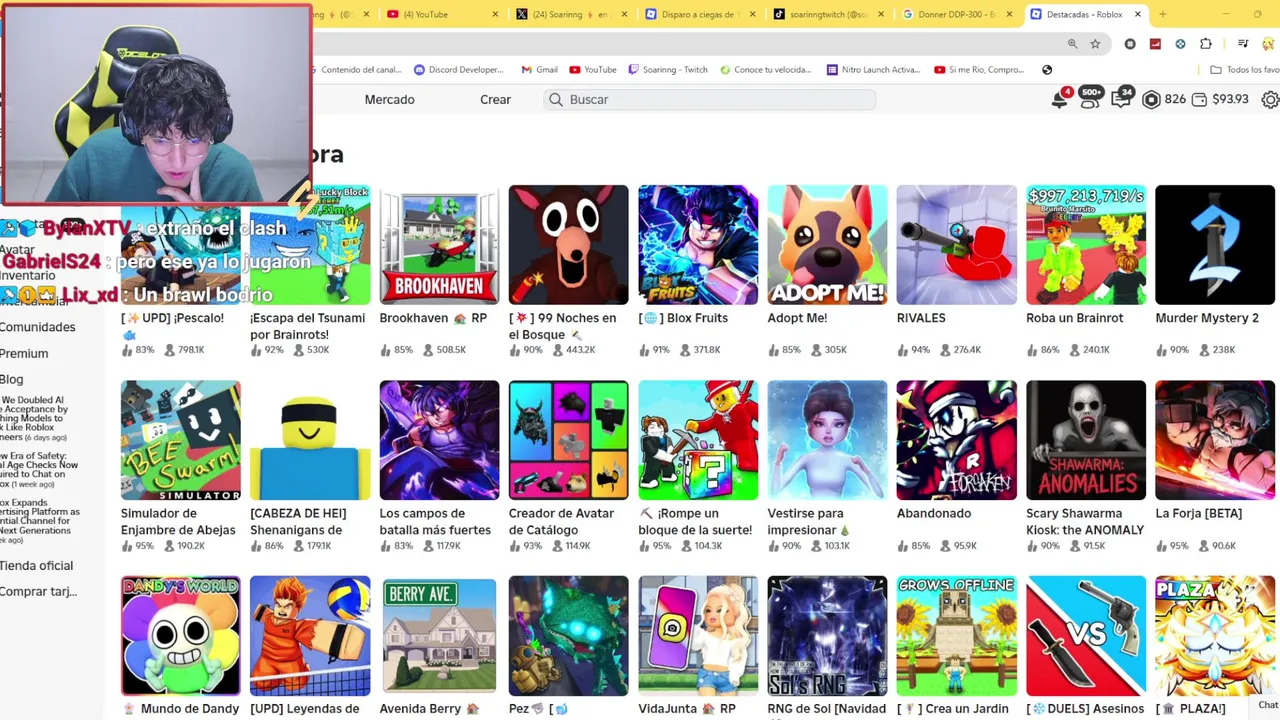The width and height of the screenshot is (1280, 720).
Task: Close the Destacadas - Roblox tab
Action: point(1138,14)
